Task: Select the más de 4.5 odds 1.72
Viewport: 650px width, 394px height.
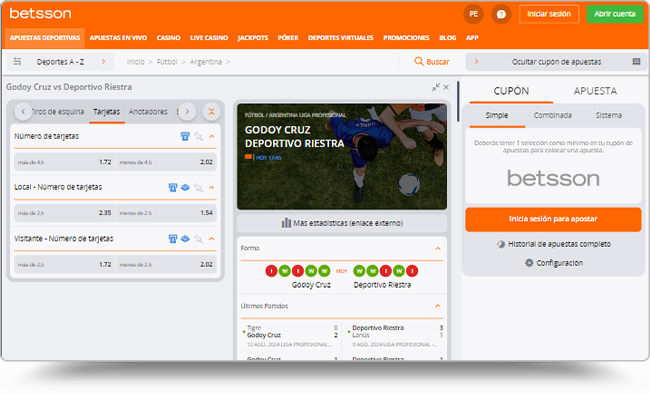Action: 64,162
